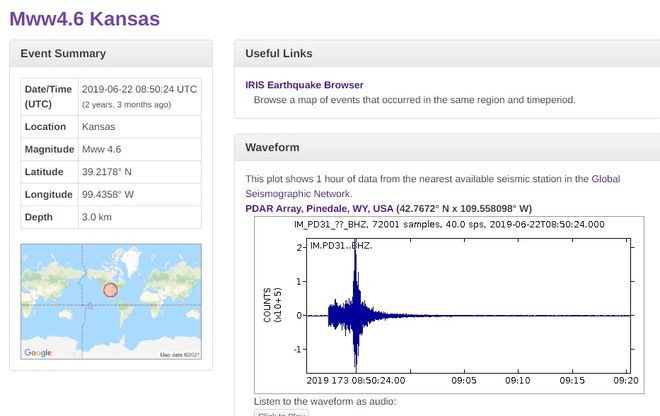Select the Magnitude value Mww 4.6
The image size is (660, 416).
101,149
